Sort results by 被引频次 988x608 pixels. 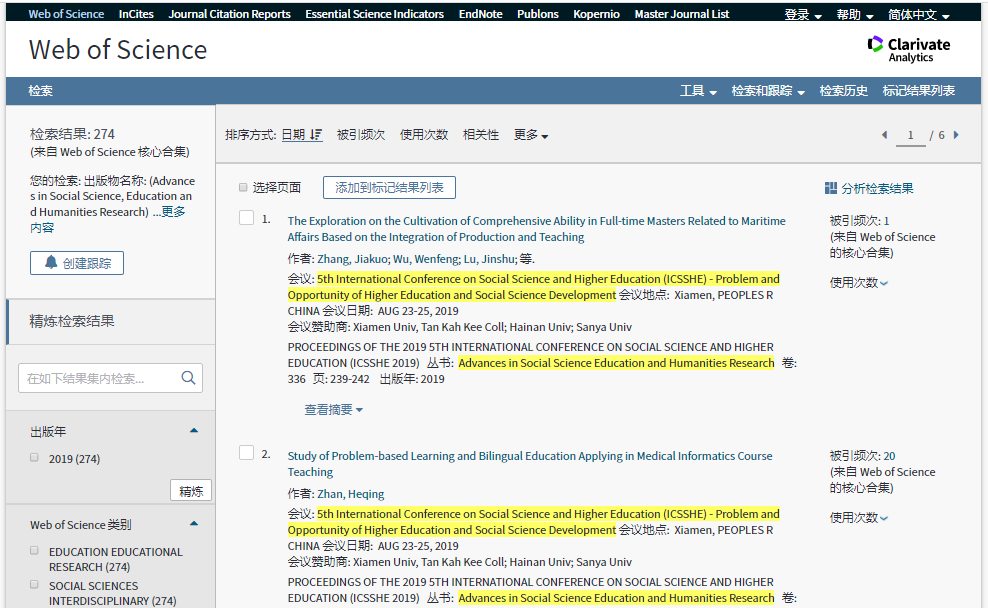[360, 135]
